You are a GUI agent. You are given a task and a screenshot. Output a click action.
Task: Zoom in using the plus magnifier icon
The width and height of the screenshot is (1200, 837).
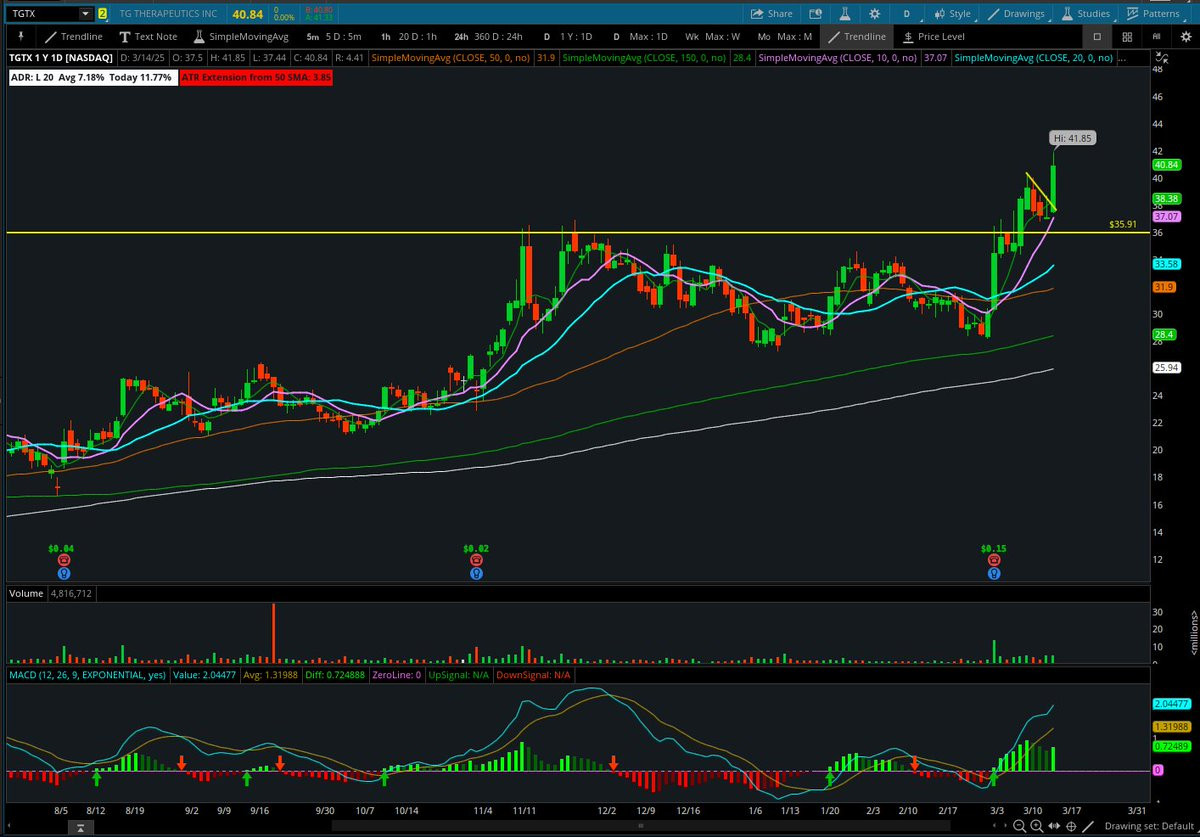point(1036,826)
